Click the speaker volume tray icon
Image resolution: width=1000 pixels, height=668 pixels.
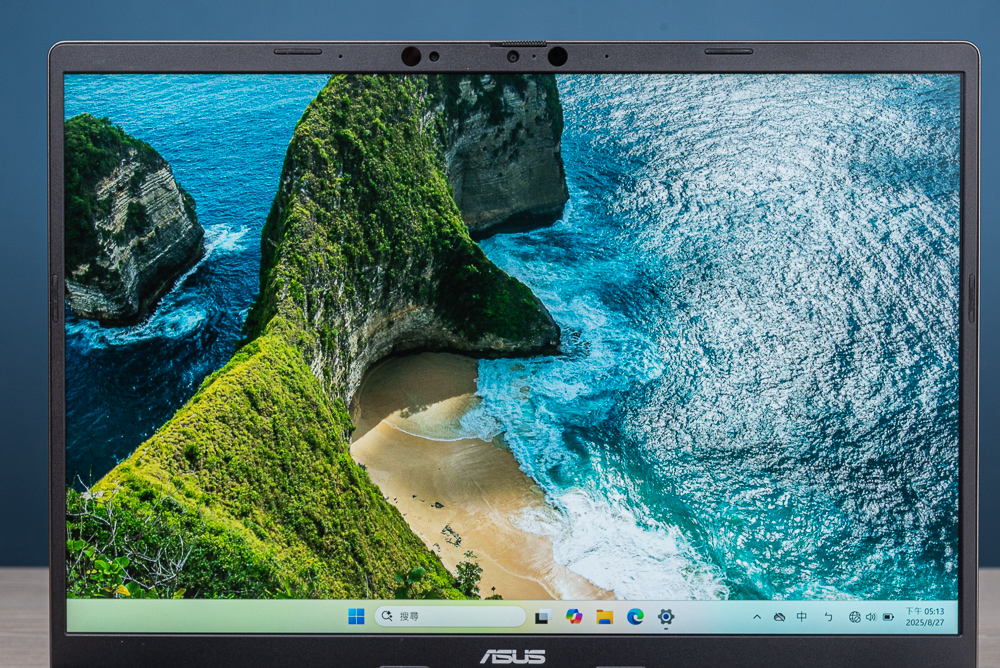coord(871,617)
